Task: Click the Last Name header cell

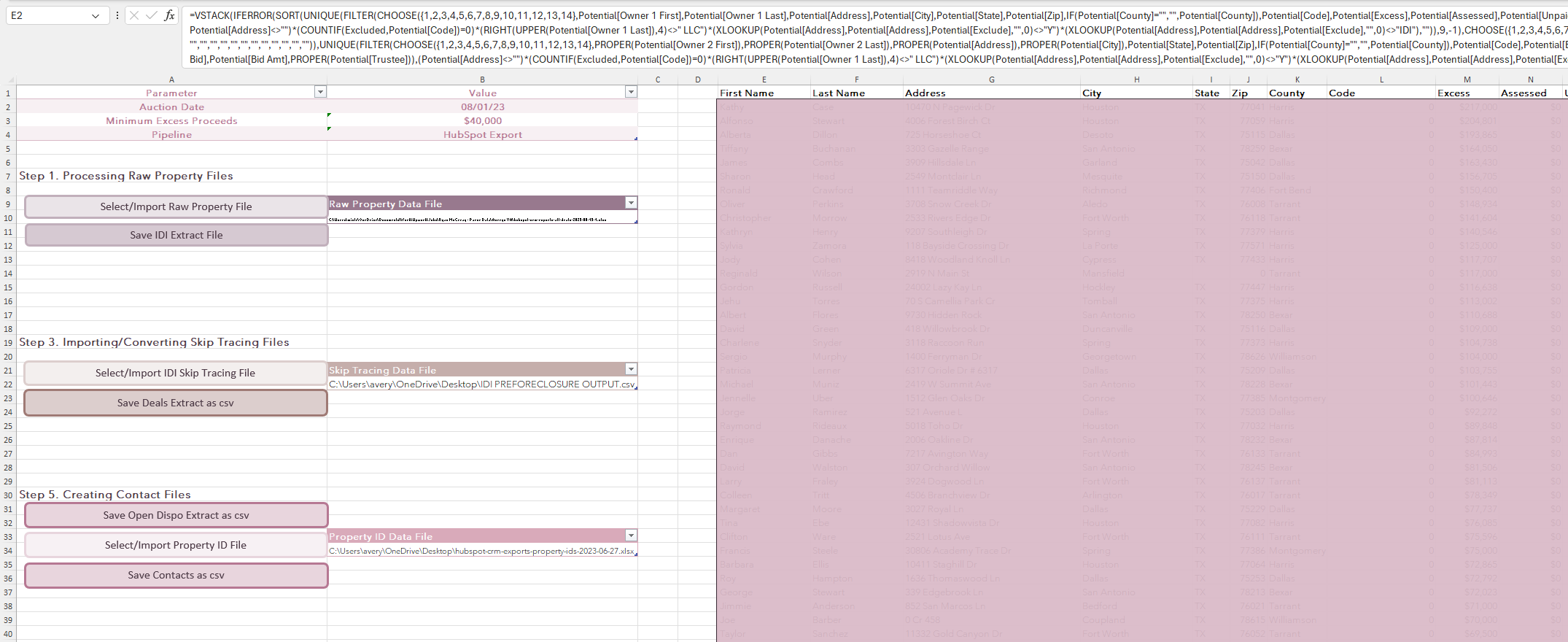Action: [x=856, y=93]
